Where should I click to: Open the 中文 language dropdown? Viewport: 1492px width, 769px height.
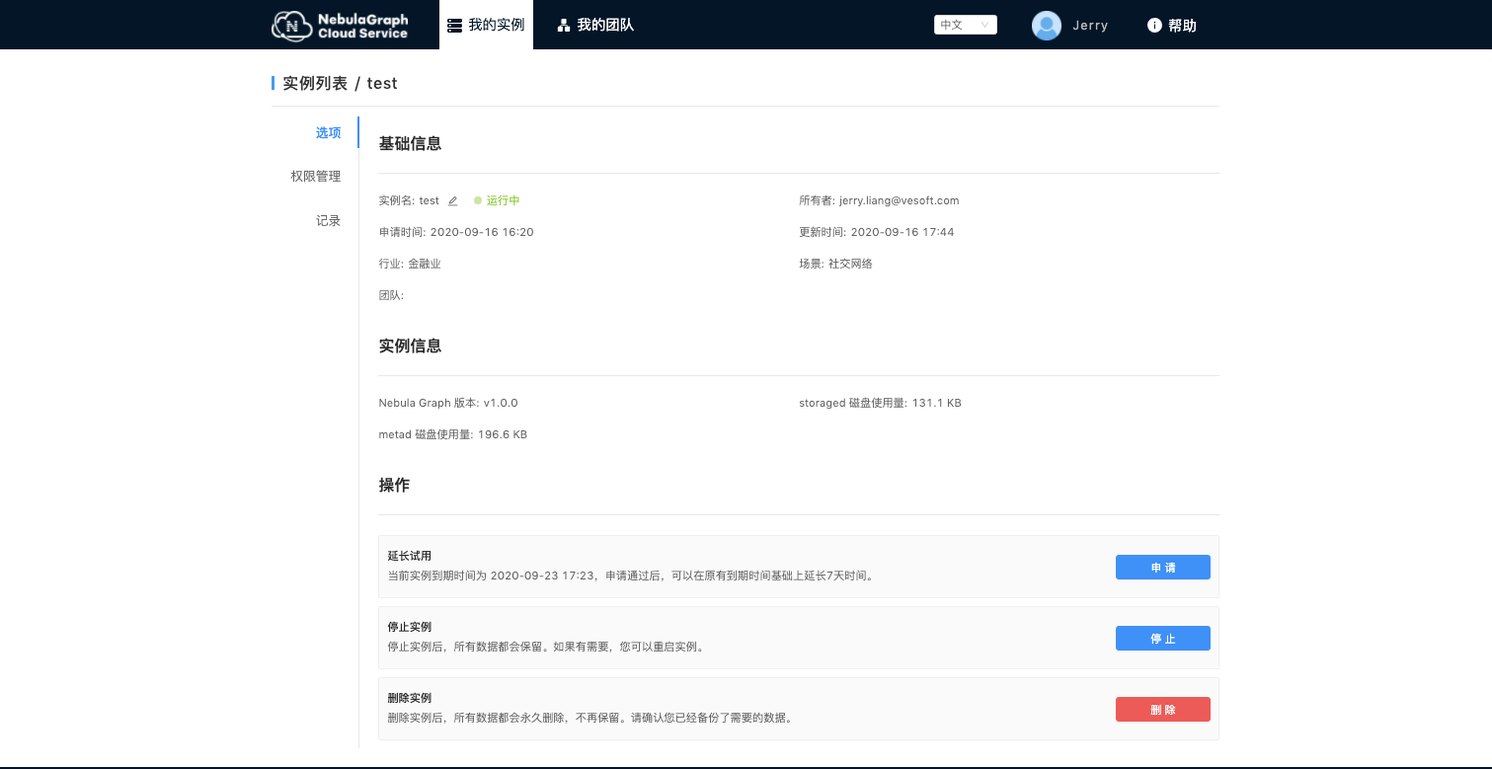(965, 25)
